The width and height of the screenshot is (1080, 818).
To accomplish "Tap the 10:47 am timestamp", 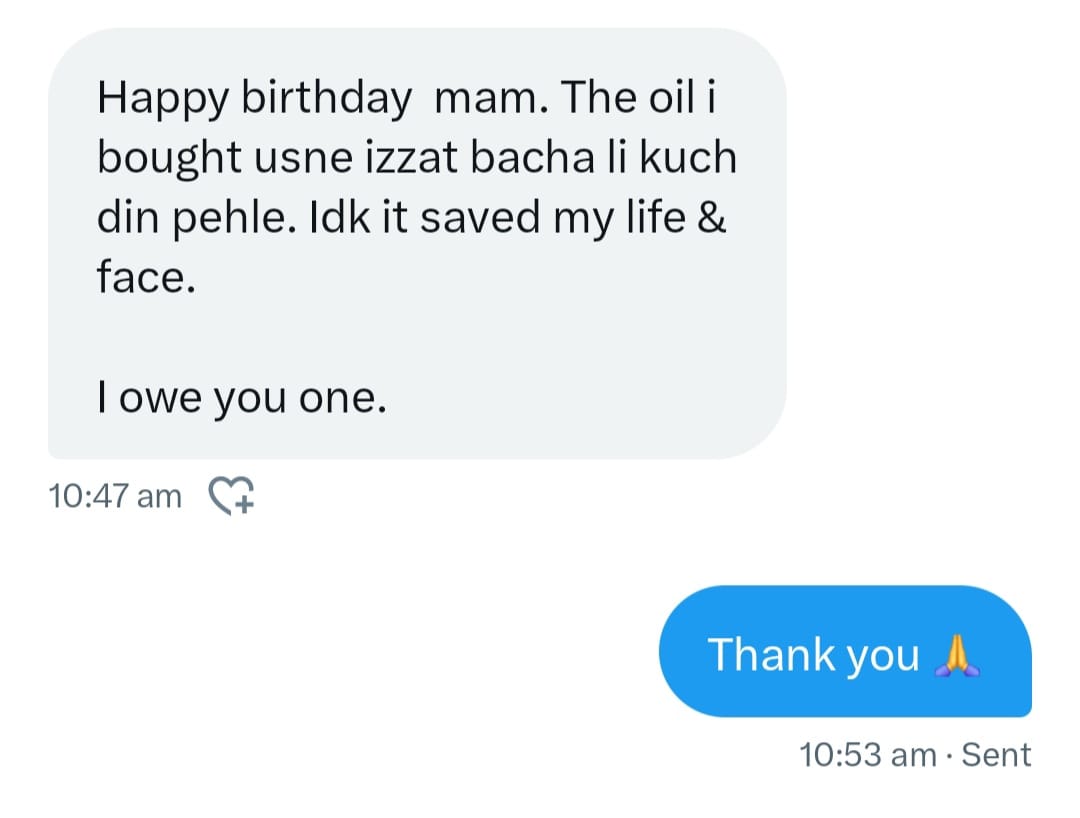I will [x=115, y=495].
